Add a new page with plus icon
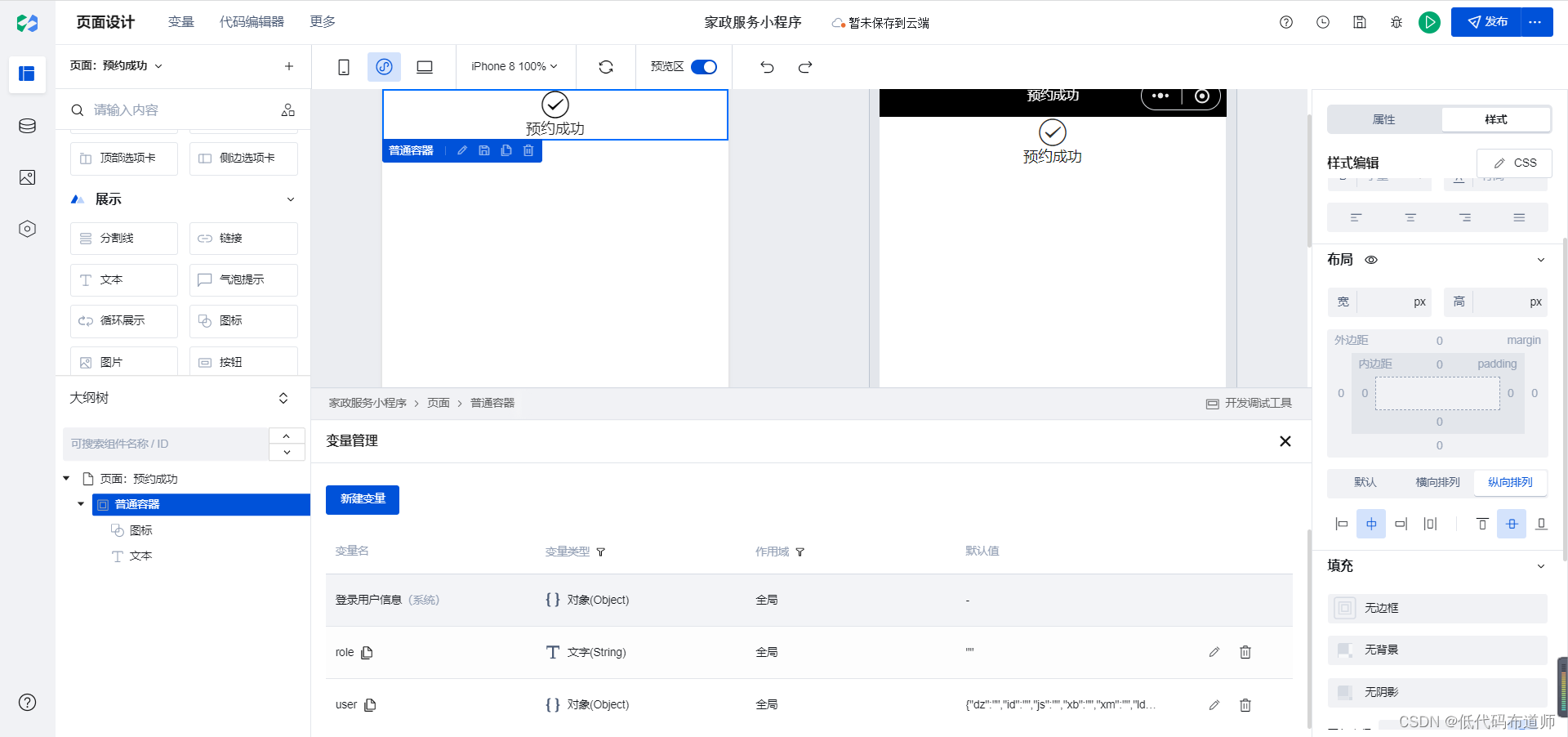The width and height of the screenshot is (1568, 737). pyautogui.click(x=288, y=66)
